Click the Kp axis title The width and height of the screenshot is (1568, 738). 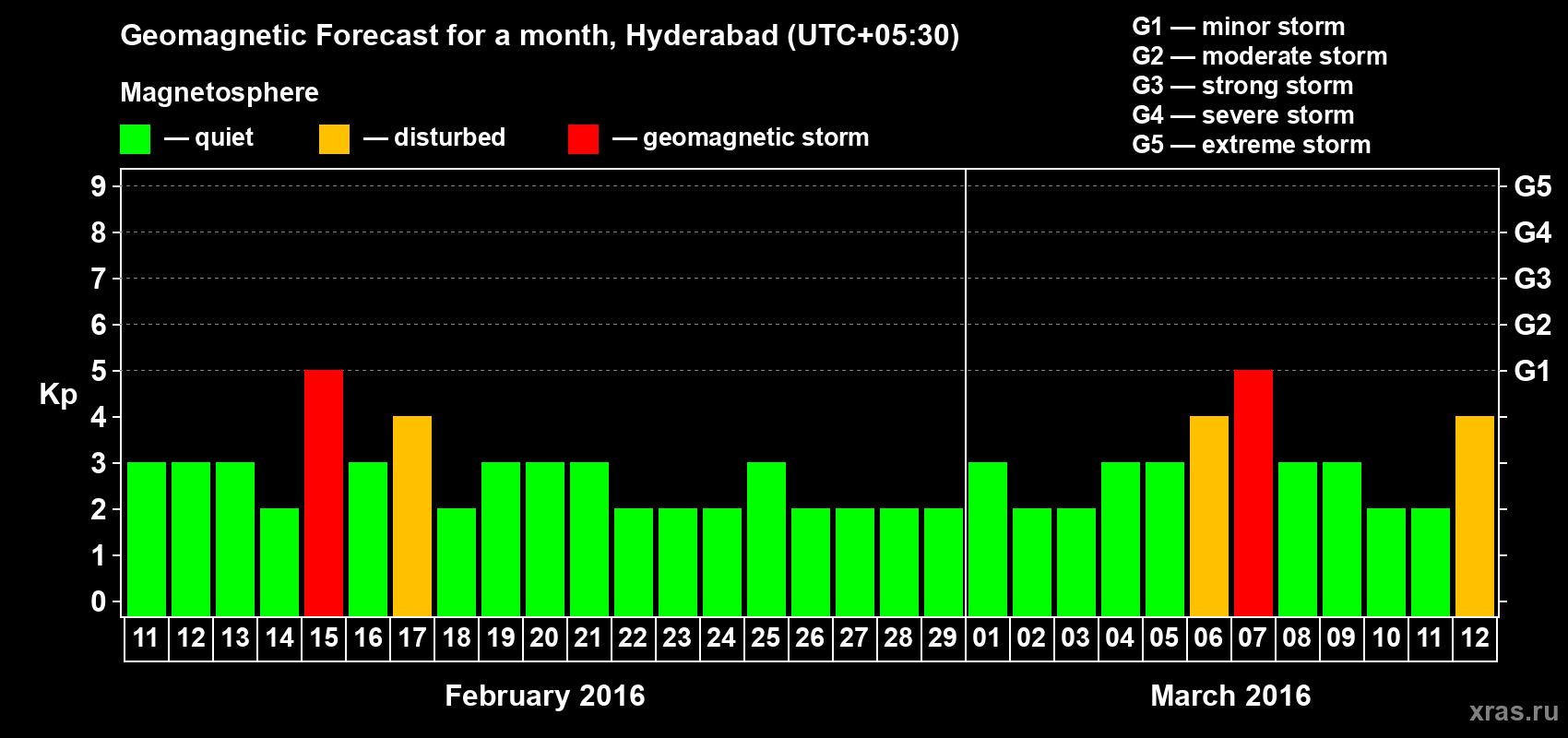(x=58, y=395)
